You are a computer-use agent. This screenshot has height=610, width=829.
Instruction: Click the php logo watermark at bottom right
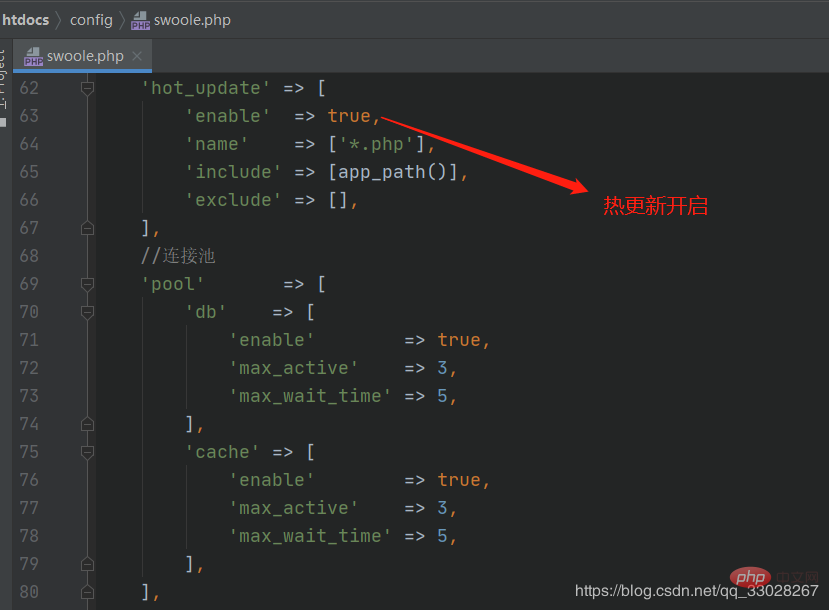coord(749,577)
